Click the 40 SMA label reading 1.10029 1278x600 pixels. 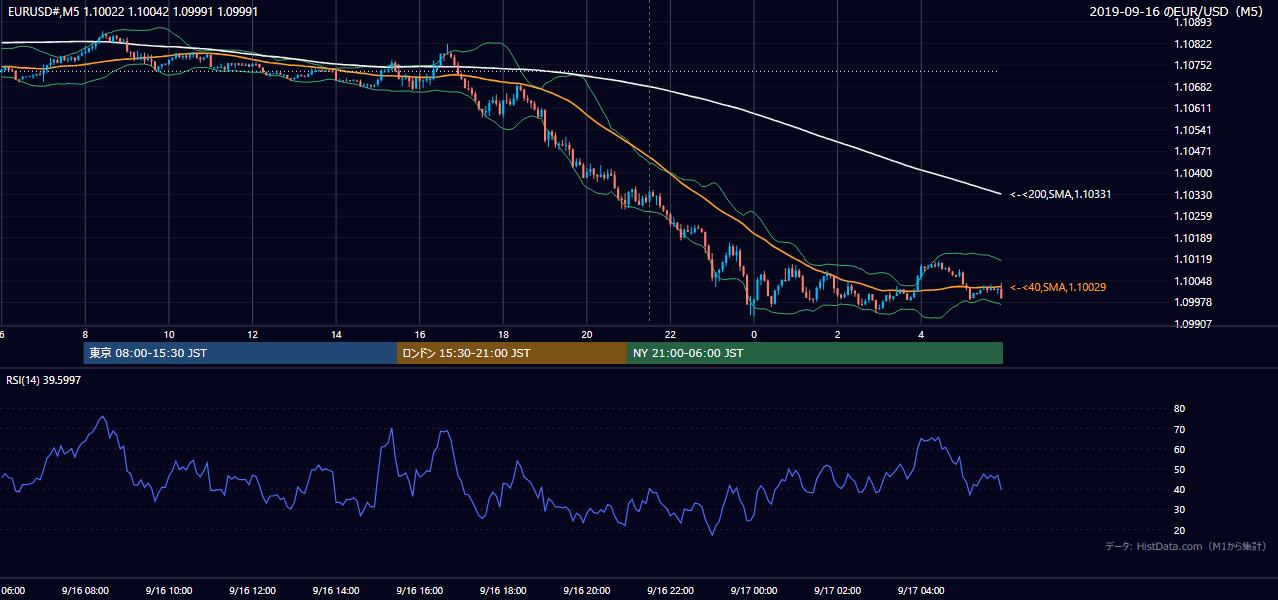pyautogui.click(x=1058, y=287)
